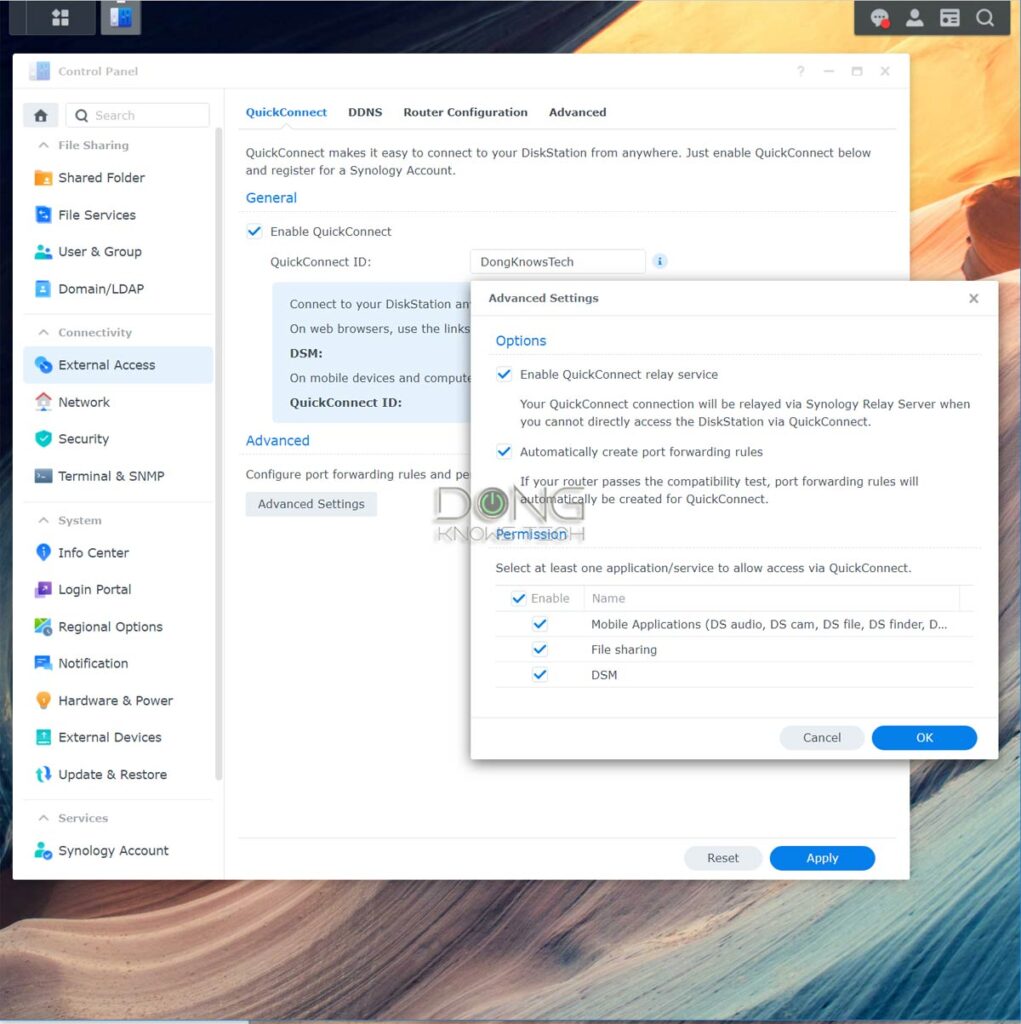
Task: Click the Control Panel help question mark
Action: (801, 71)
